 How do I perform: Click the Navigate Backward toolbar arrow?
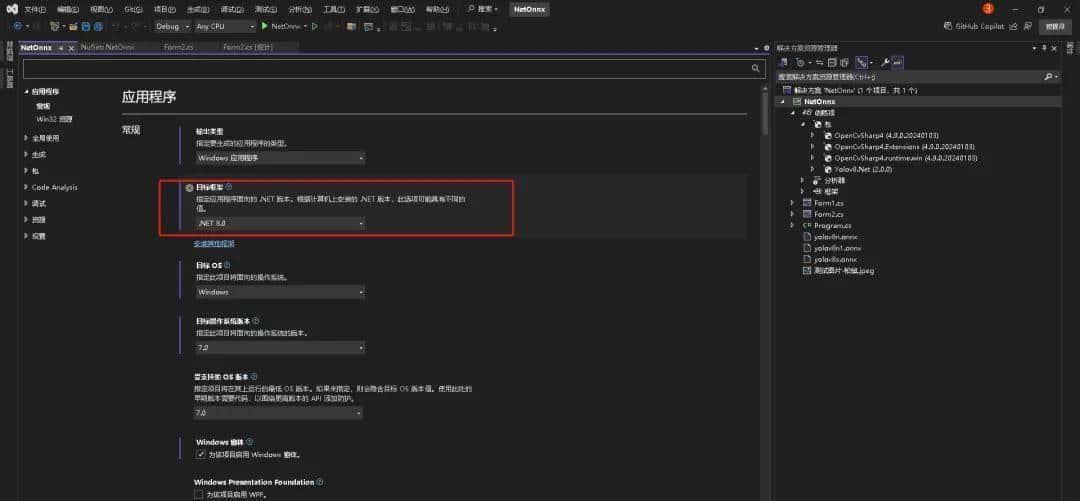(x=18, y=26)
